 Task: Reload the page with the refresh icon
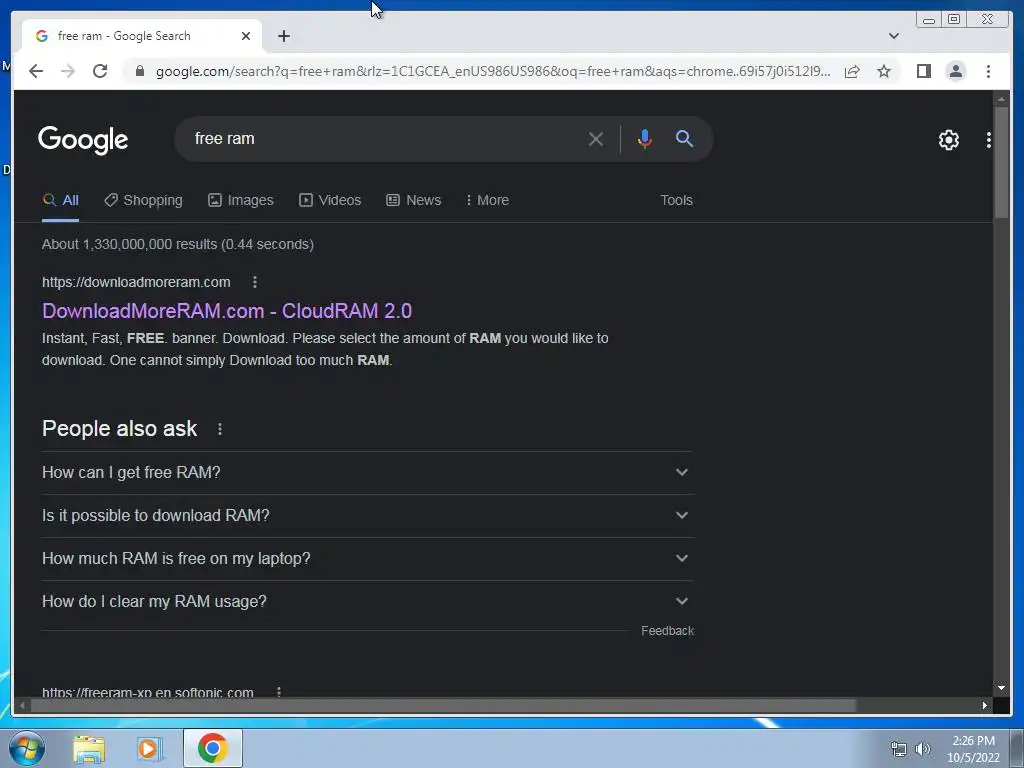(x=100, y=71)
